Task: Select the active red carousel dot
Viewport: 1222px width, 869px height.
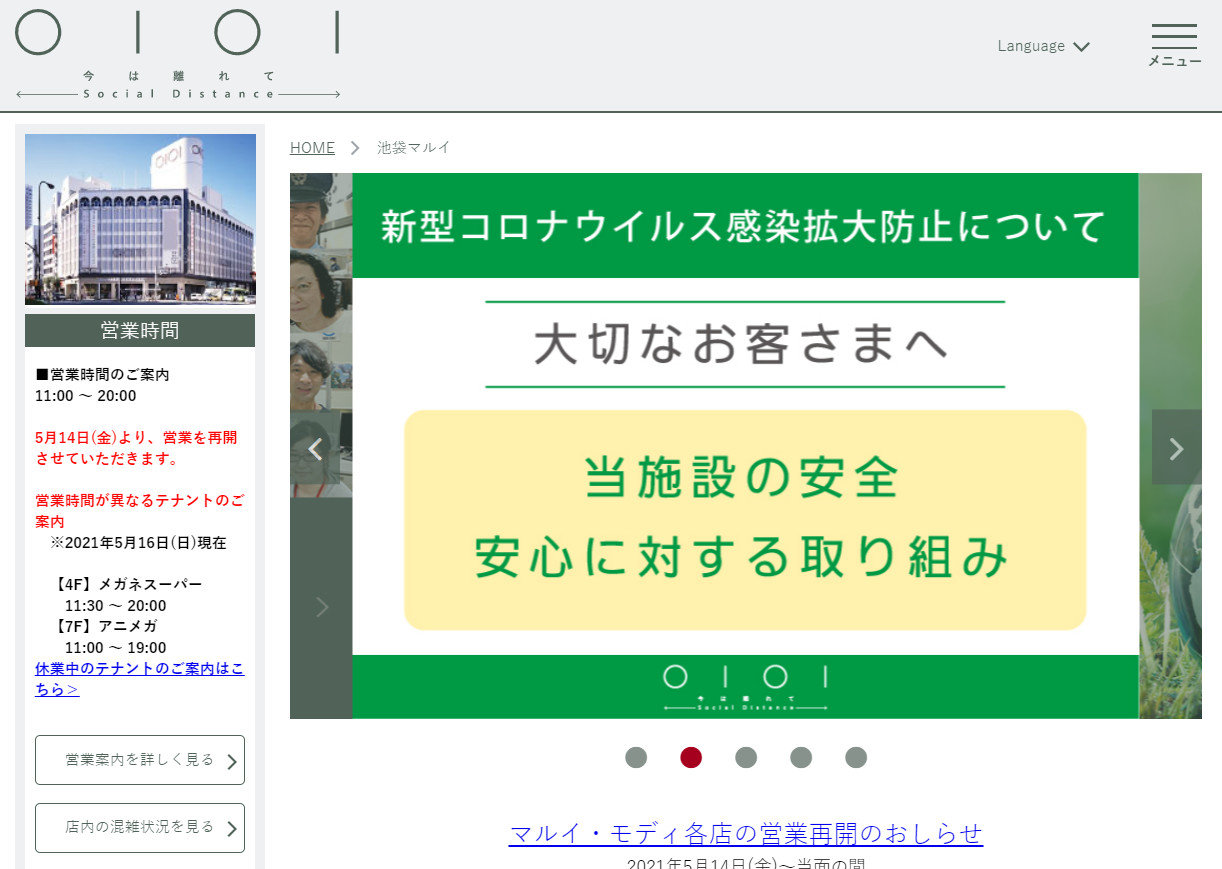Action: 691,758
